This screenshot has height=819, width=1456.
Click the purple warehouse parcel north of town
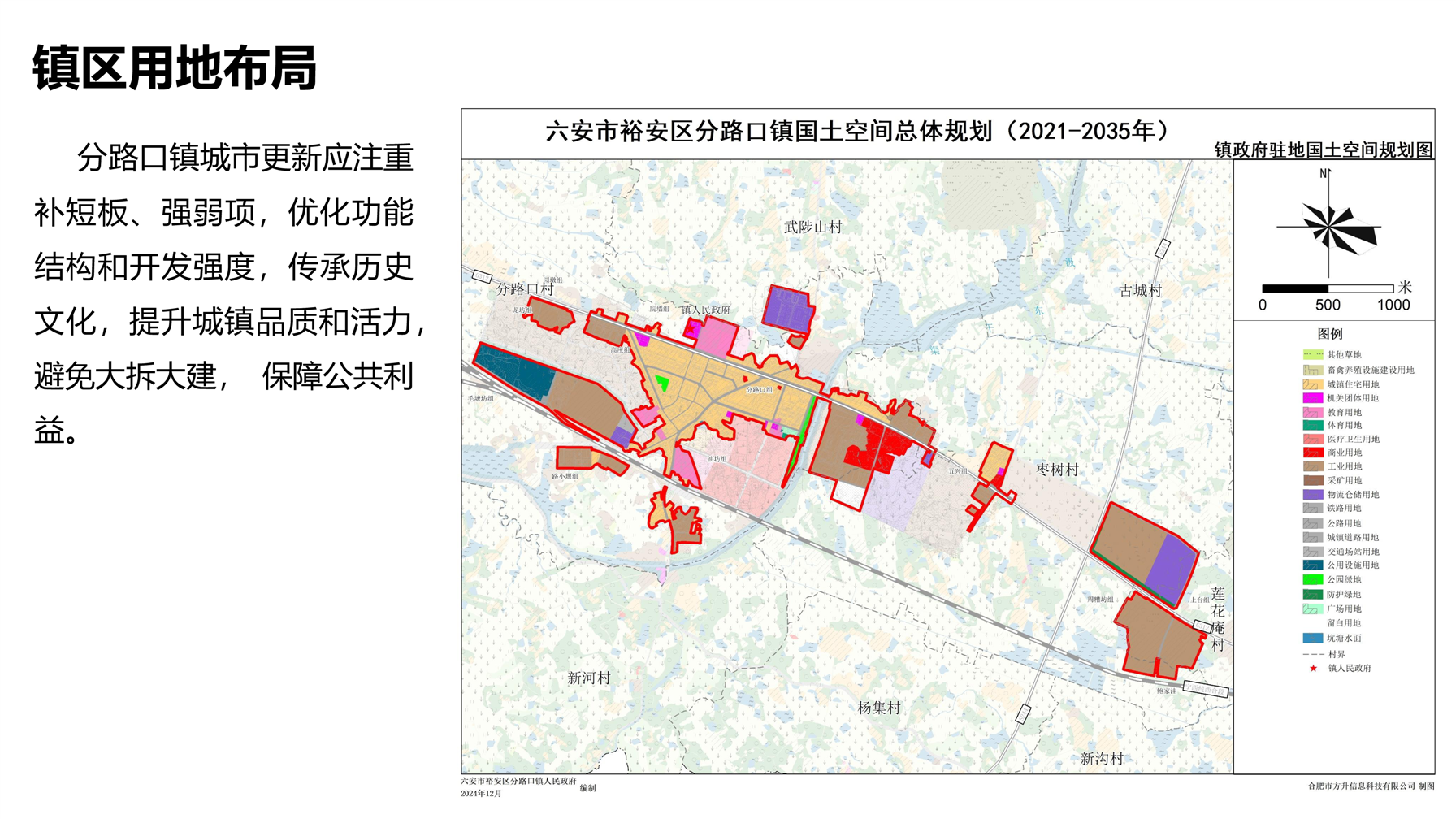787,309
